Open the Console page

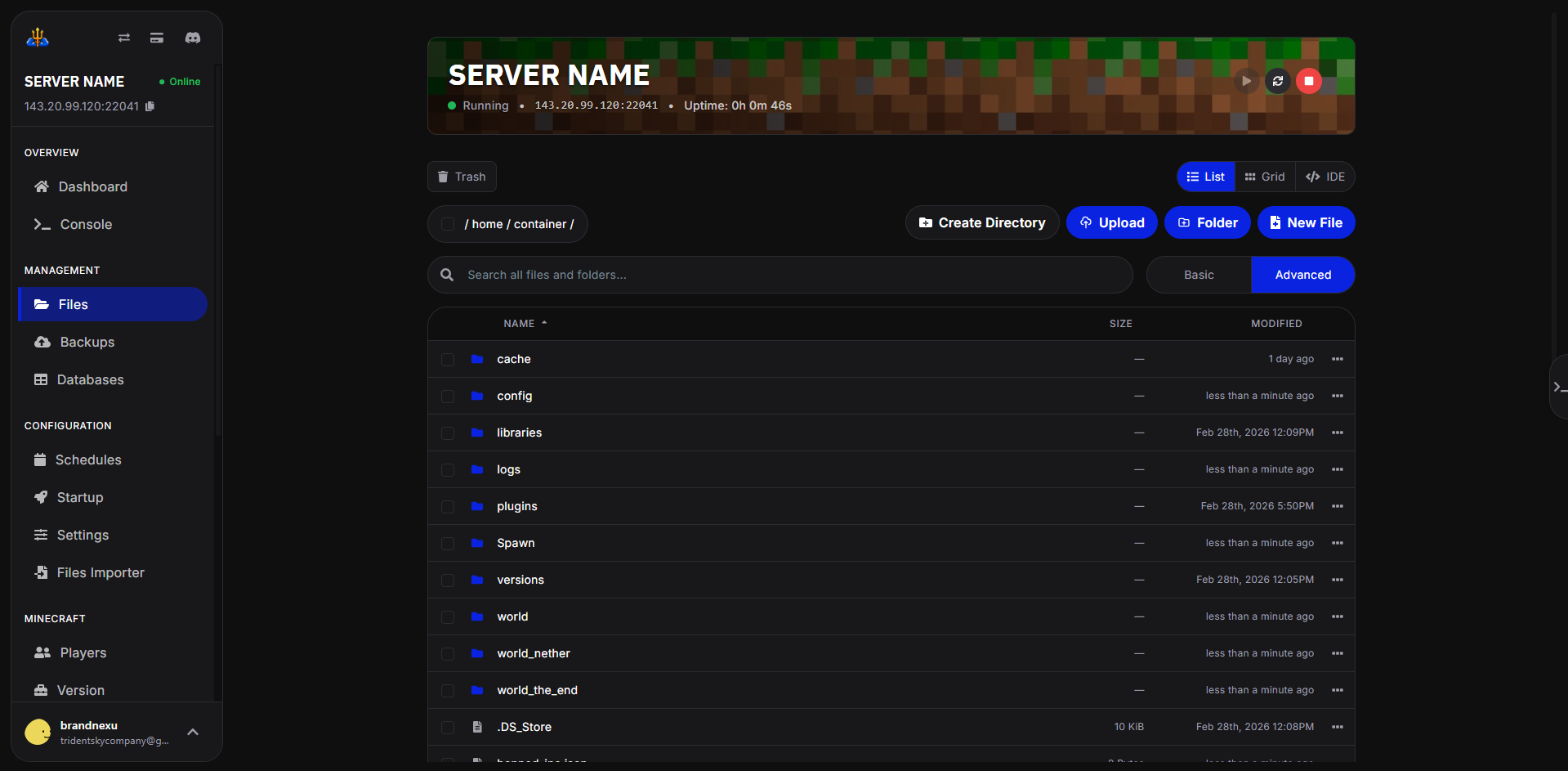pyautogui.click(x=85, y=224)
